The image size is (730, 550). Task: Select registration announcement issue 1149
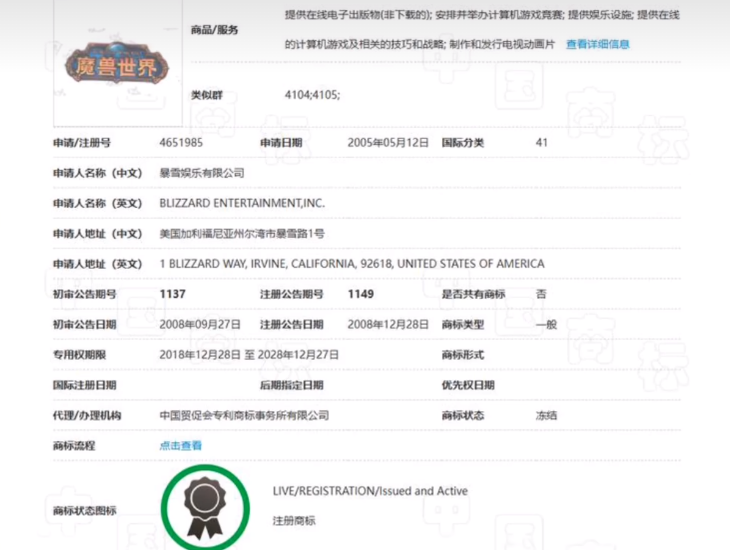tap(361, 294)
